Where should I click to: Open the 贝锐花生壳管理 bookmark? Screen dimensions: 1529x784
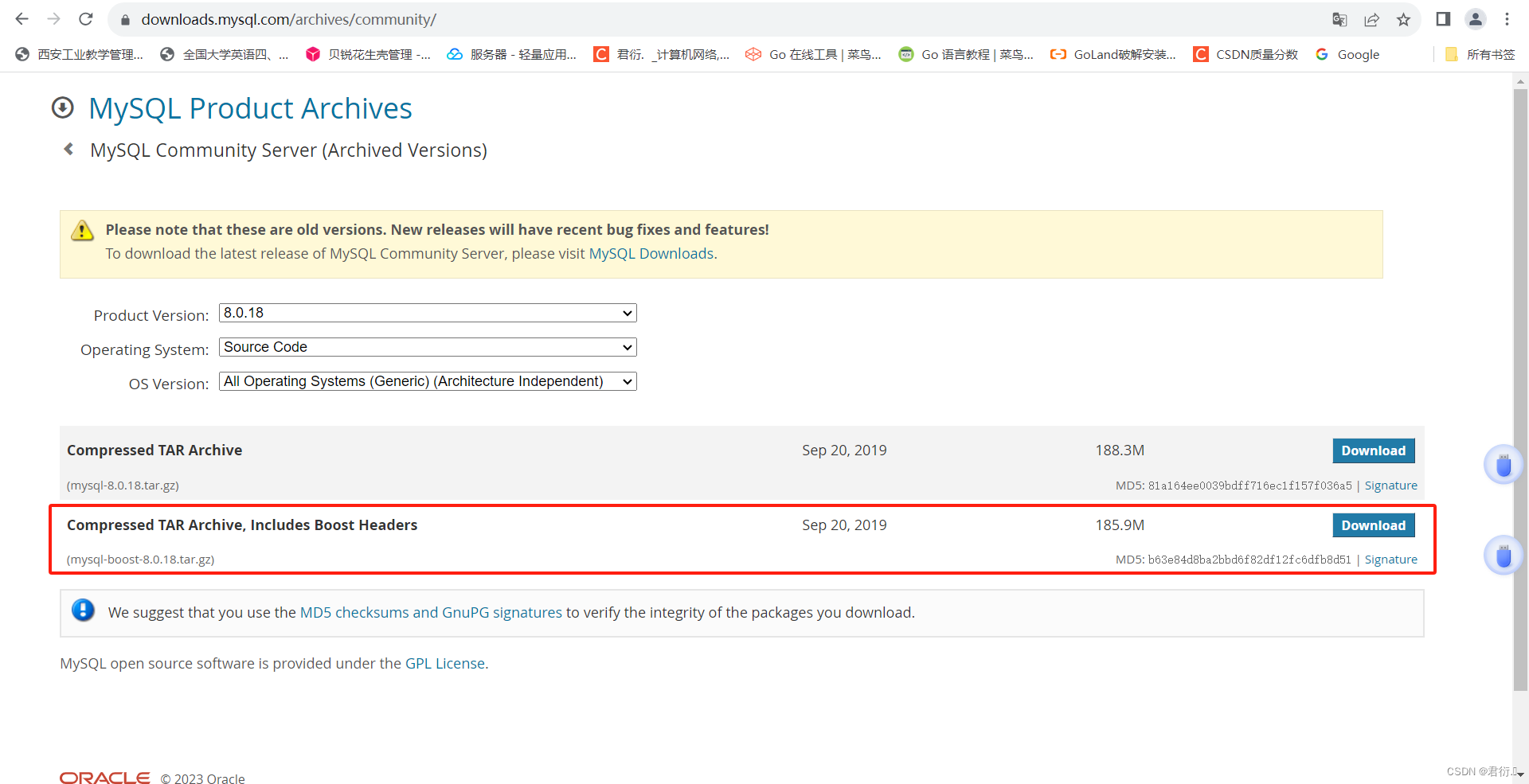[x=369, y=54]
